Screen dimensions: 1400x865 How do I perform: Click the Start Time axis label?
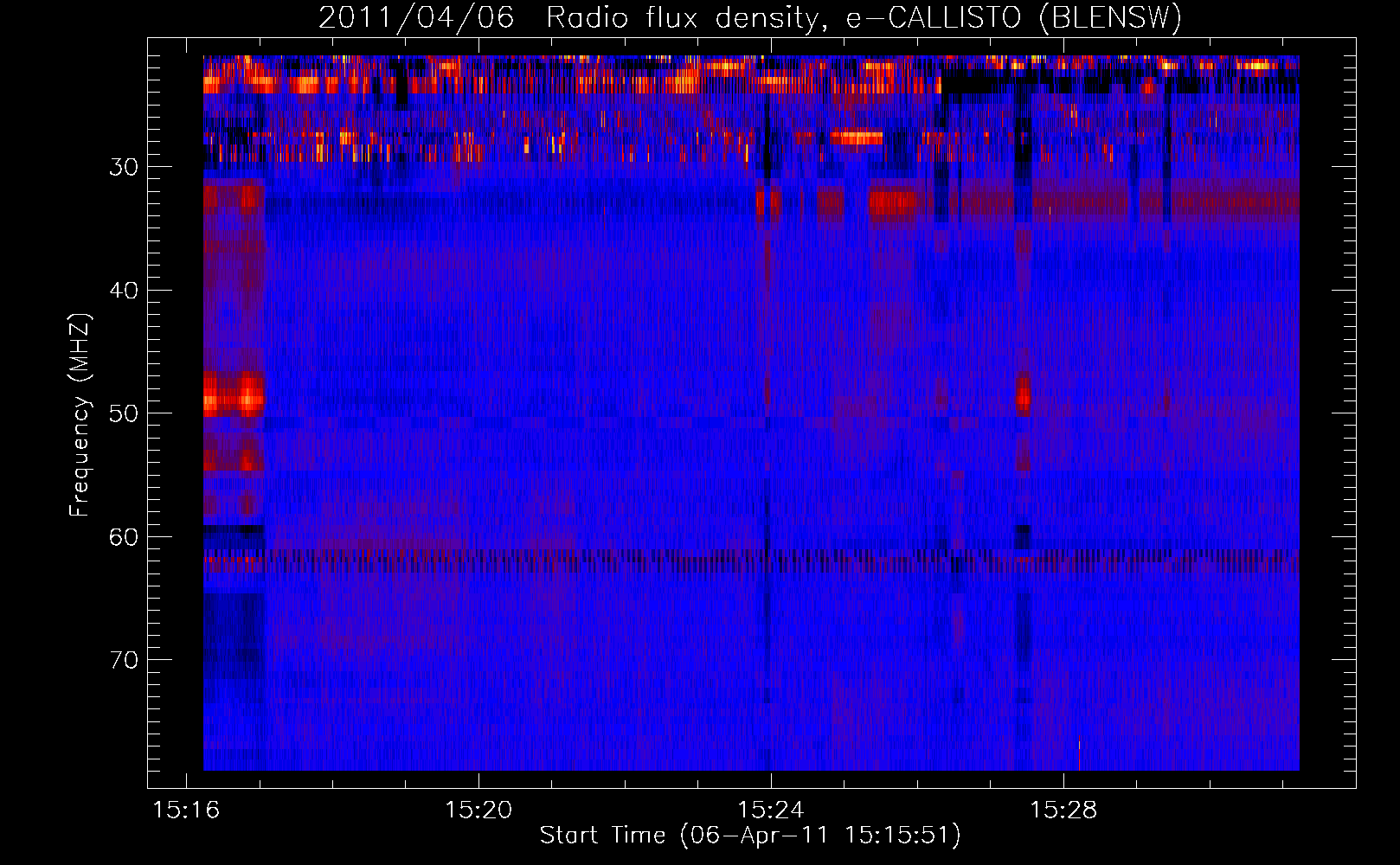click(x=750, y=835)
